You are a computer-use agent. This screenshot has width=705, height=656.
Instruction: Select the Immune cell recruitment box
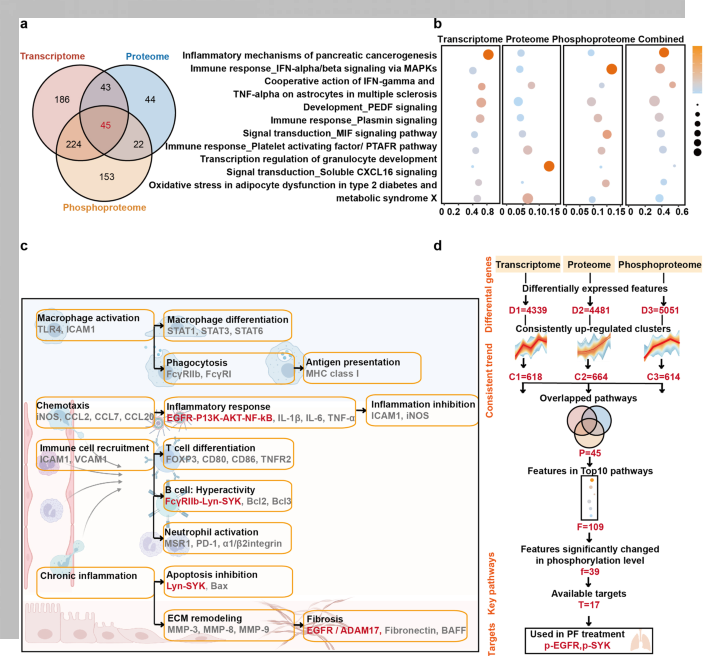point(95,455)
